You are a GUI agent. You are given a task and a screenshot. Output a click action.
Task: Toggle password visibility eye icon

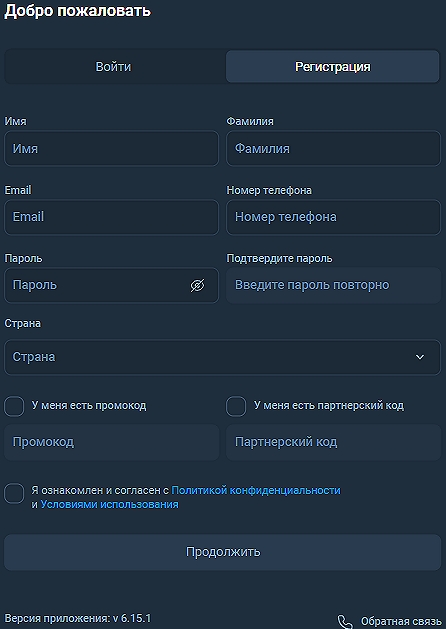(197, 286)
